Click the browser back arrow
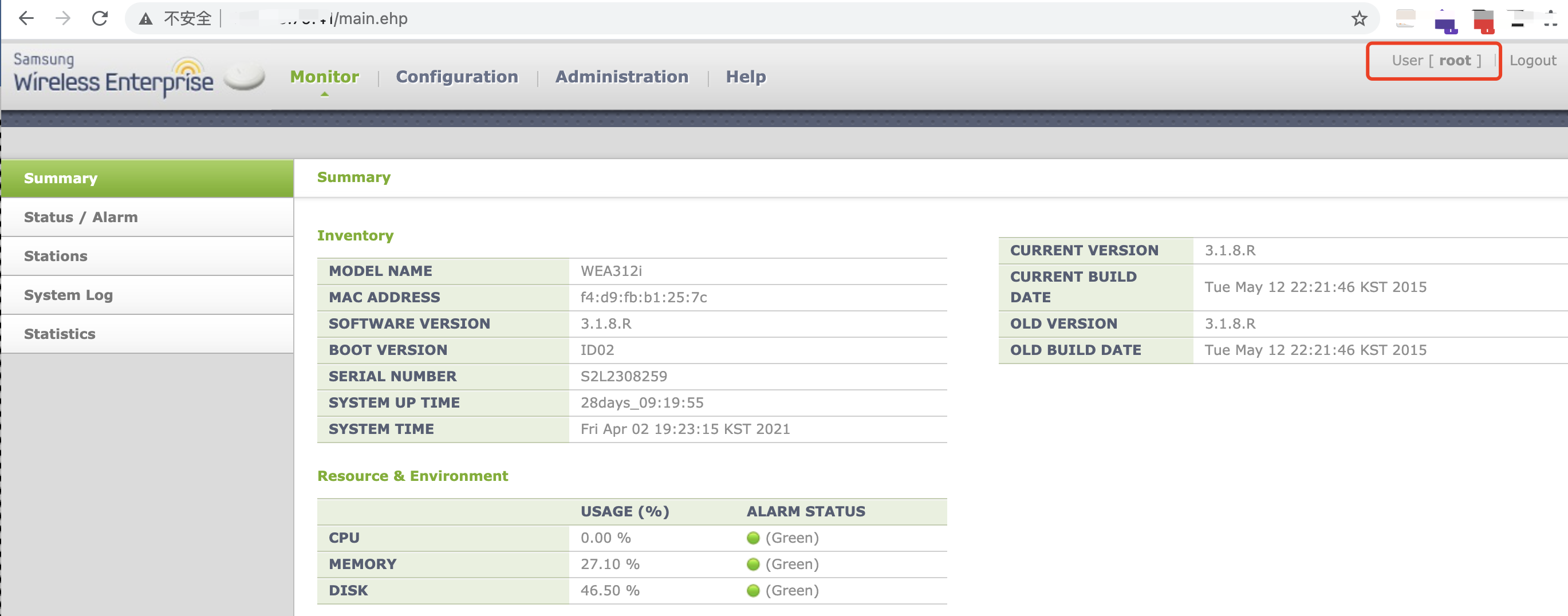Screen dimensions: 1568x616 [x=26, y=18]
